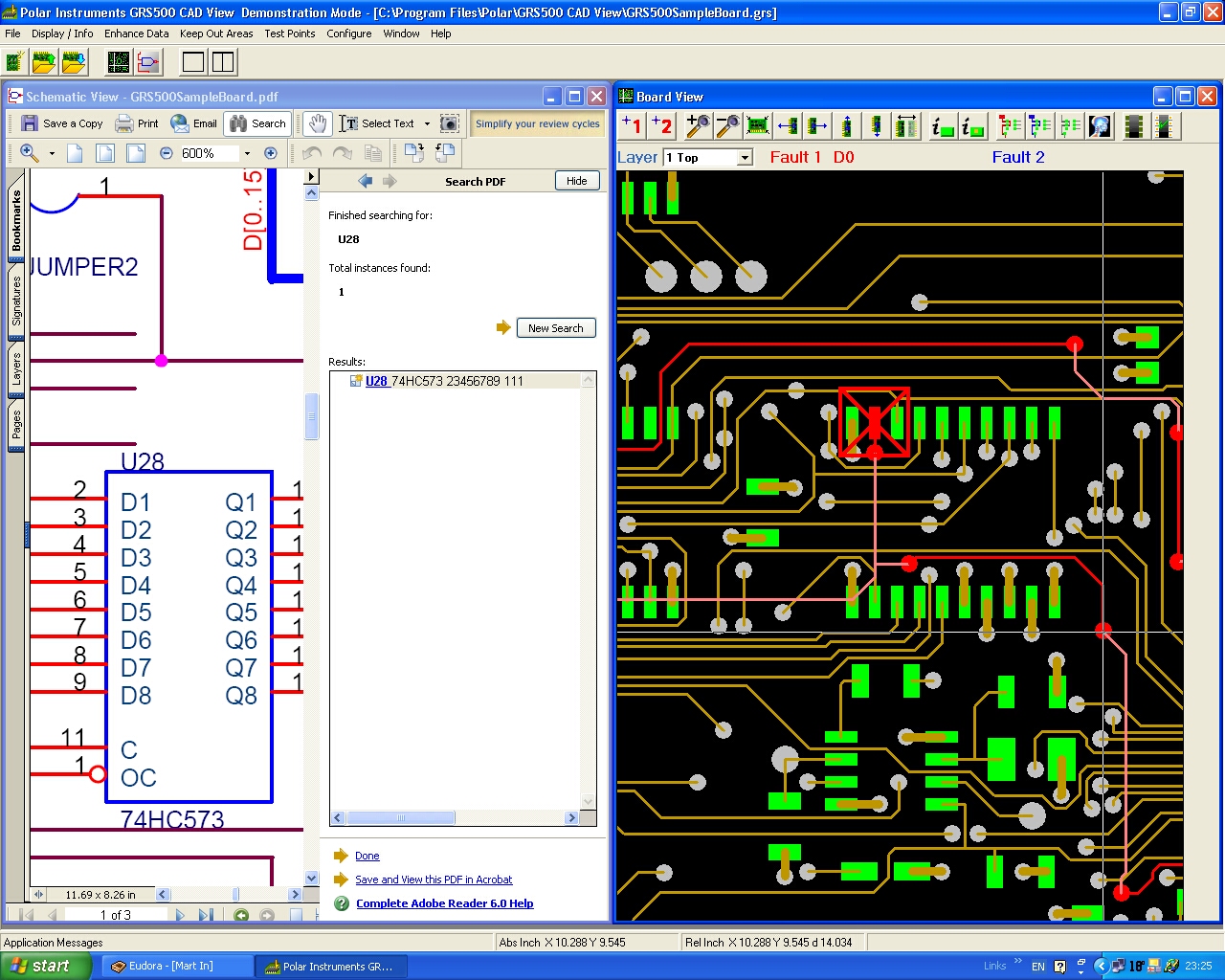Zoom in using plus magnifier in Board View

(698, 125)
